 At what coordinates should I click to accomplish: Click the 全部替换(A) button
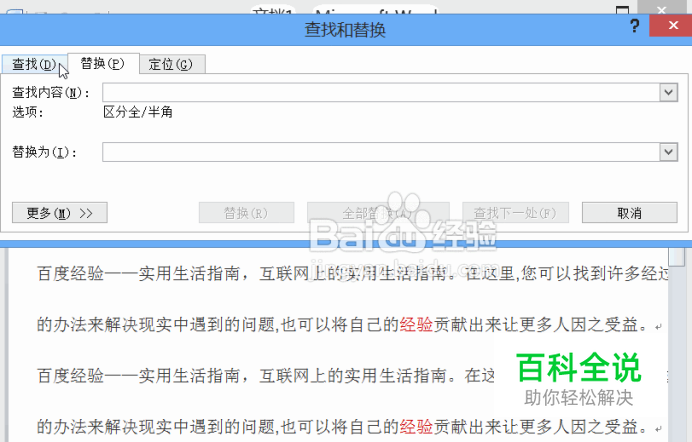tap(378, 213)
